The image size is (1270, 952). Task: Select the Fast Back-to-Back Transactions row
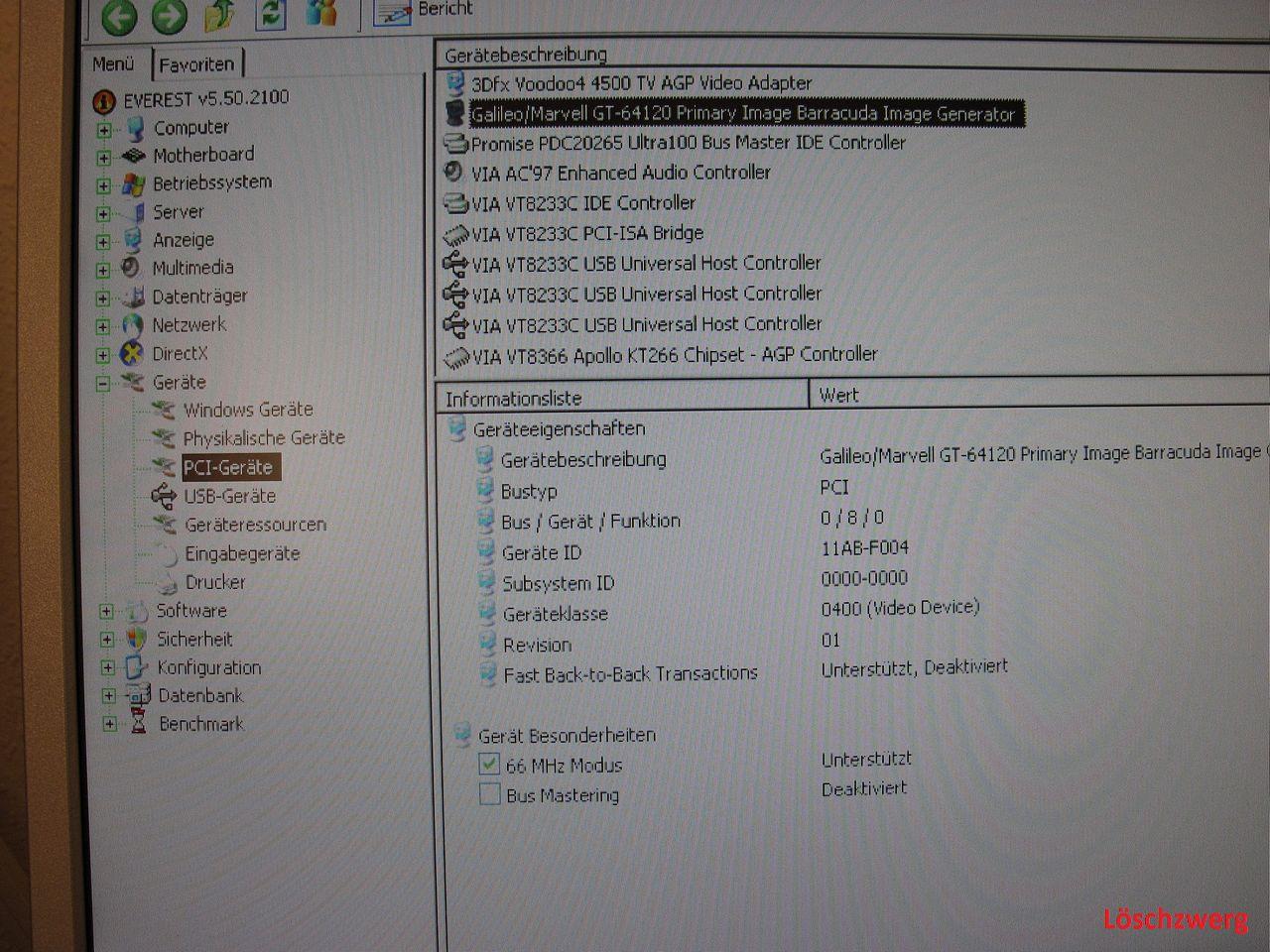pos(630,674)
